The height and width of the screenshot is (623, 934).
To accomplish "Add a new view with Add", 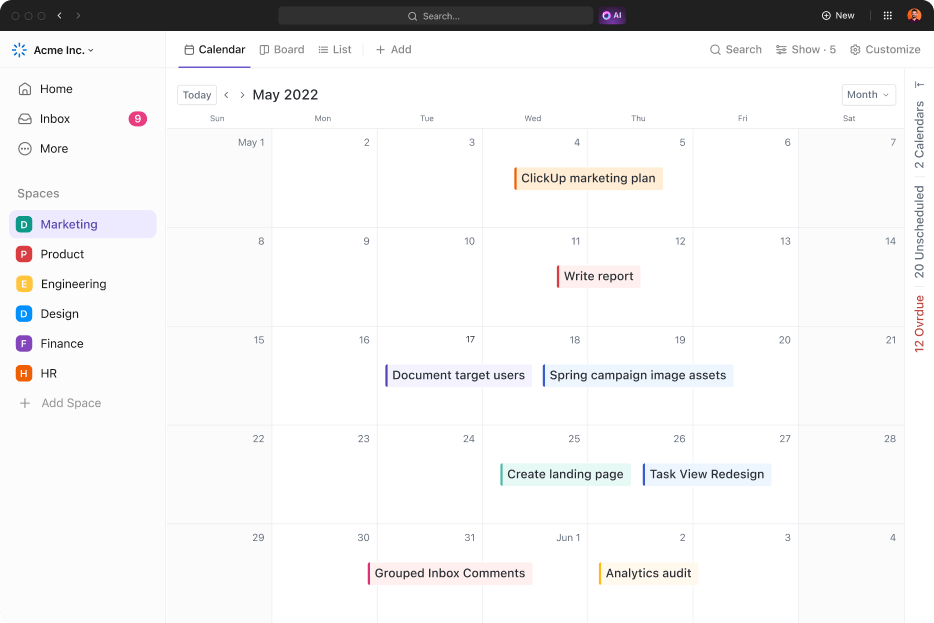I will (x=394, y=49).
